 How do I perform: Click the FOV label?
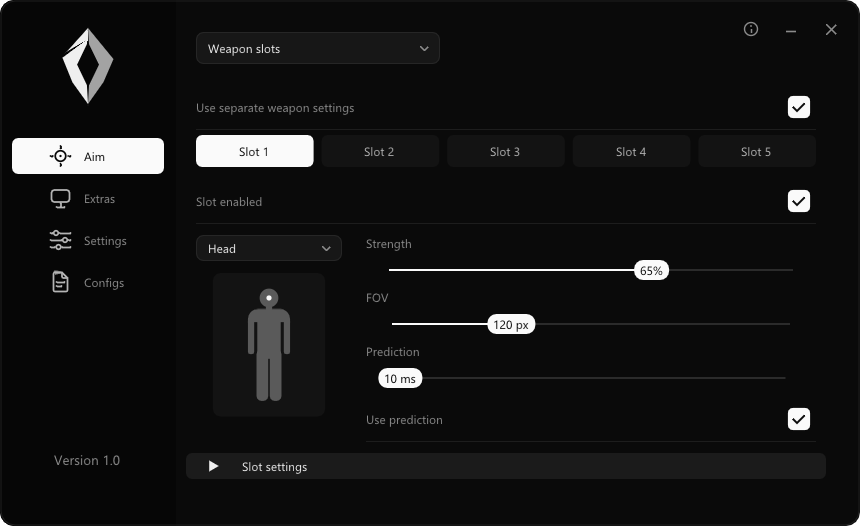[x=377, y=298]
